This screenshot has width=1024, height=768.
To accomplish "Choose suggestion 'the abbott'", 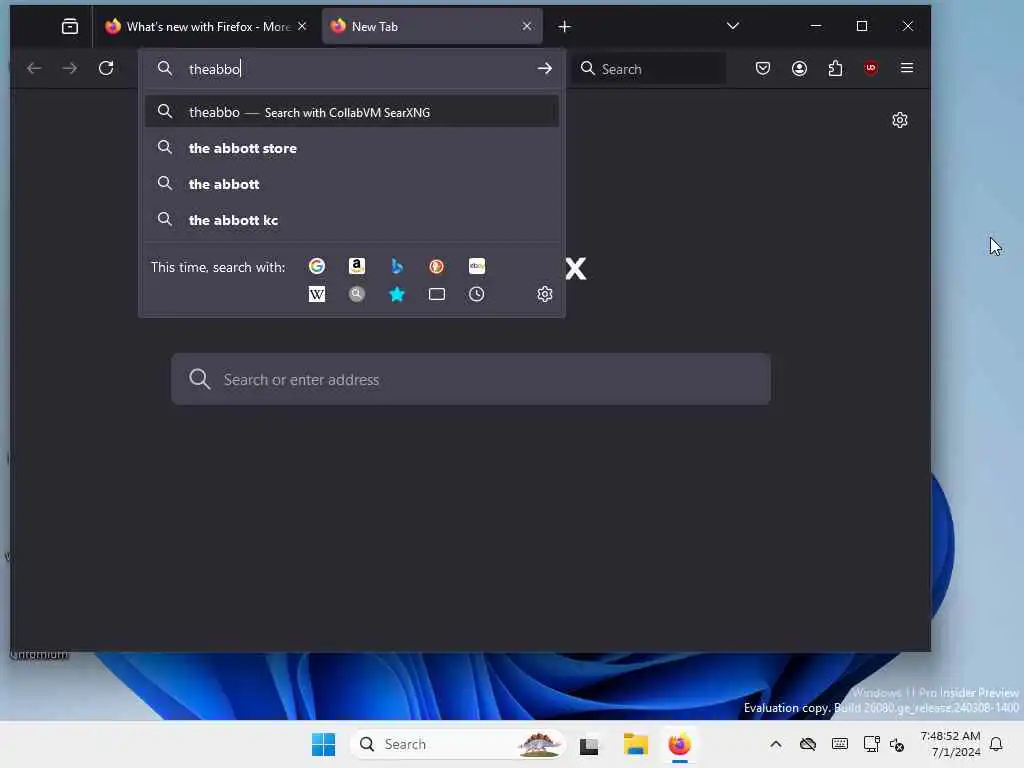I will 352,184.
